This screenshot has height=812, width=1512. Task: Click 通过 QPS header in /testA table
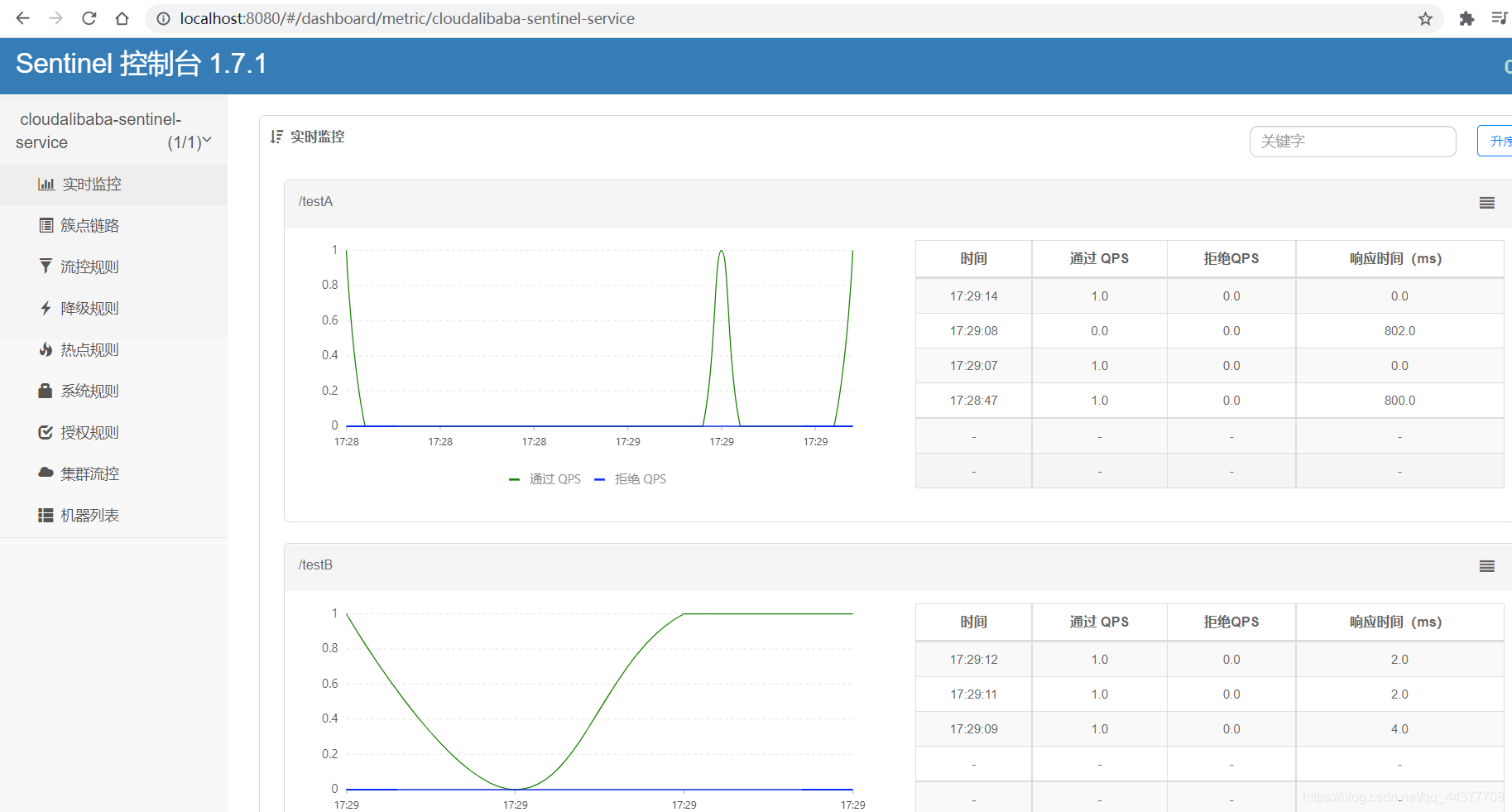[x=1099, y=258]
